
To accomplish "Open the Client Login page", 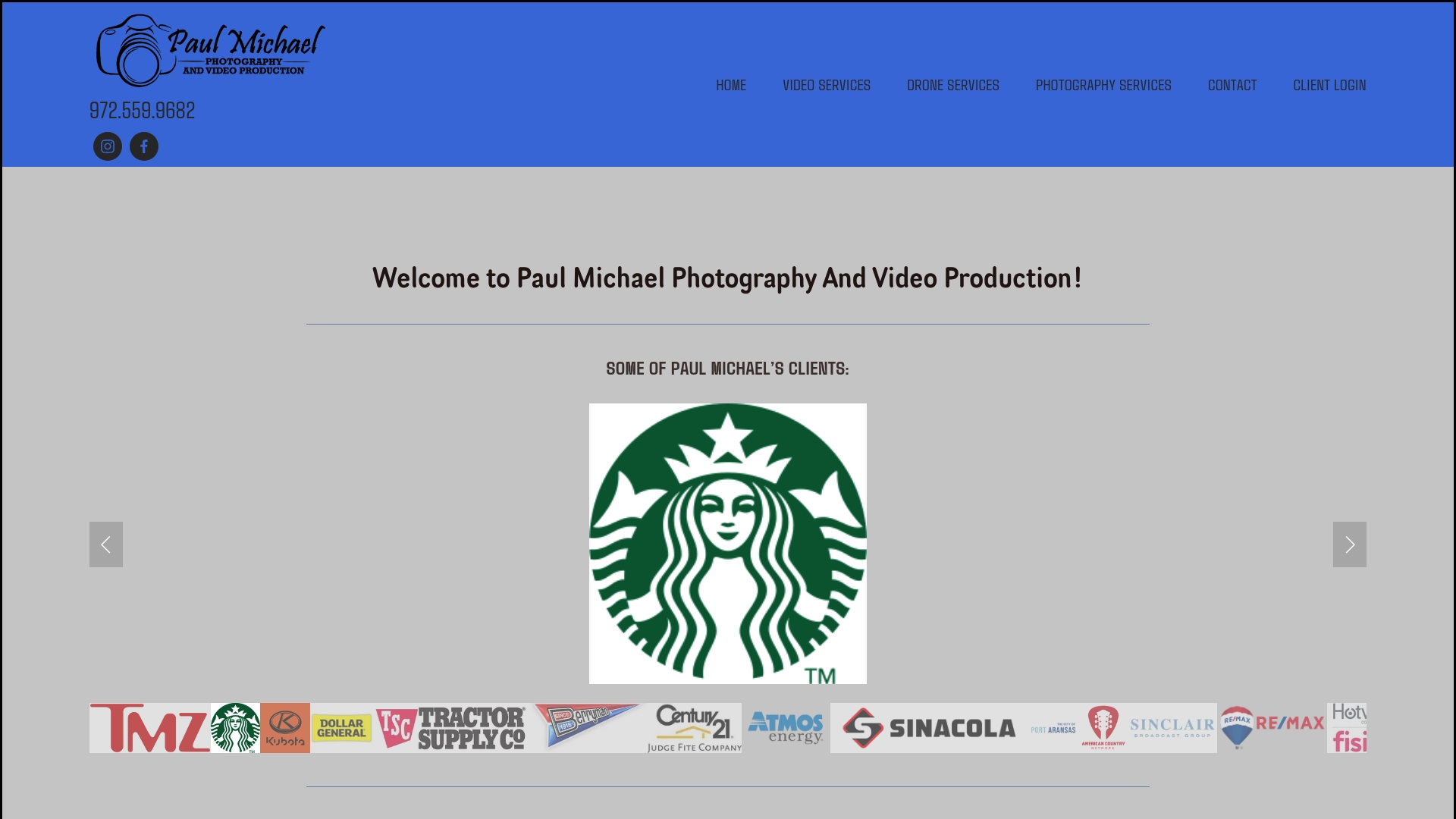I will [1329, 85].
